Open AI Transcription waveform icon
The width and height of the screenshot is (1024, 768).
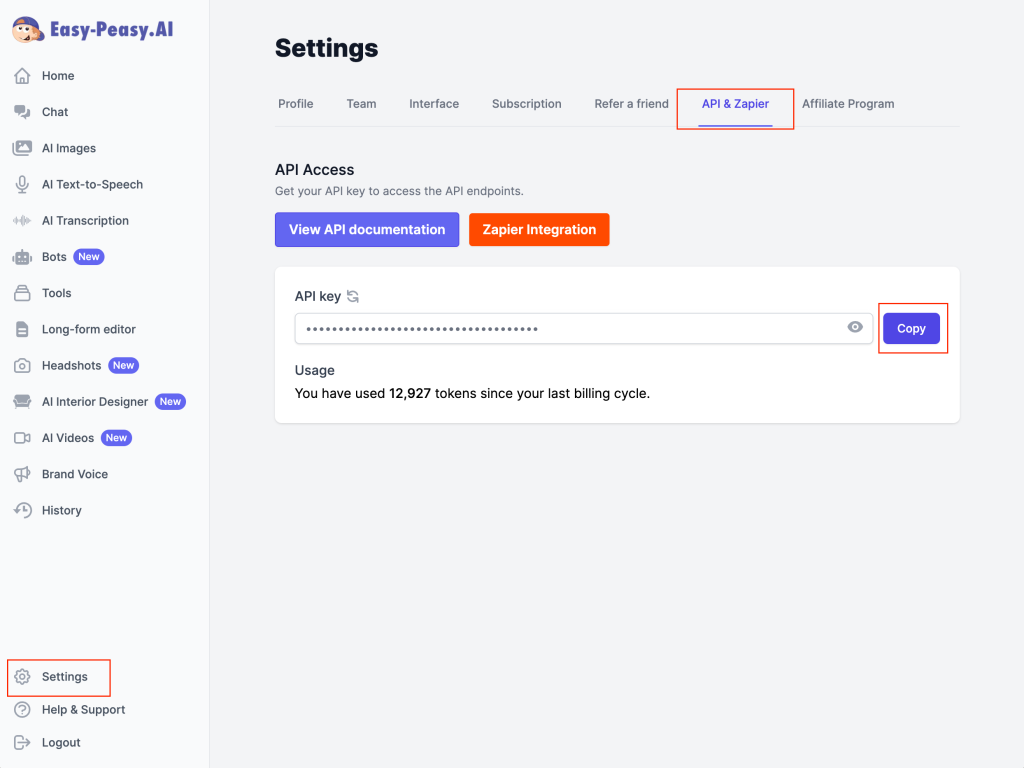click(22, 221)
